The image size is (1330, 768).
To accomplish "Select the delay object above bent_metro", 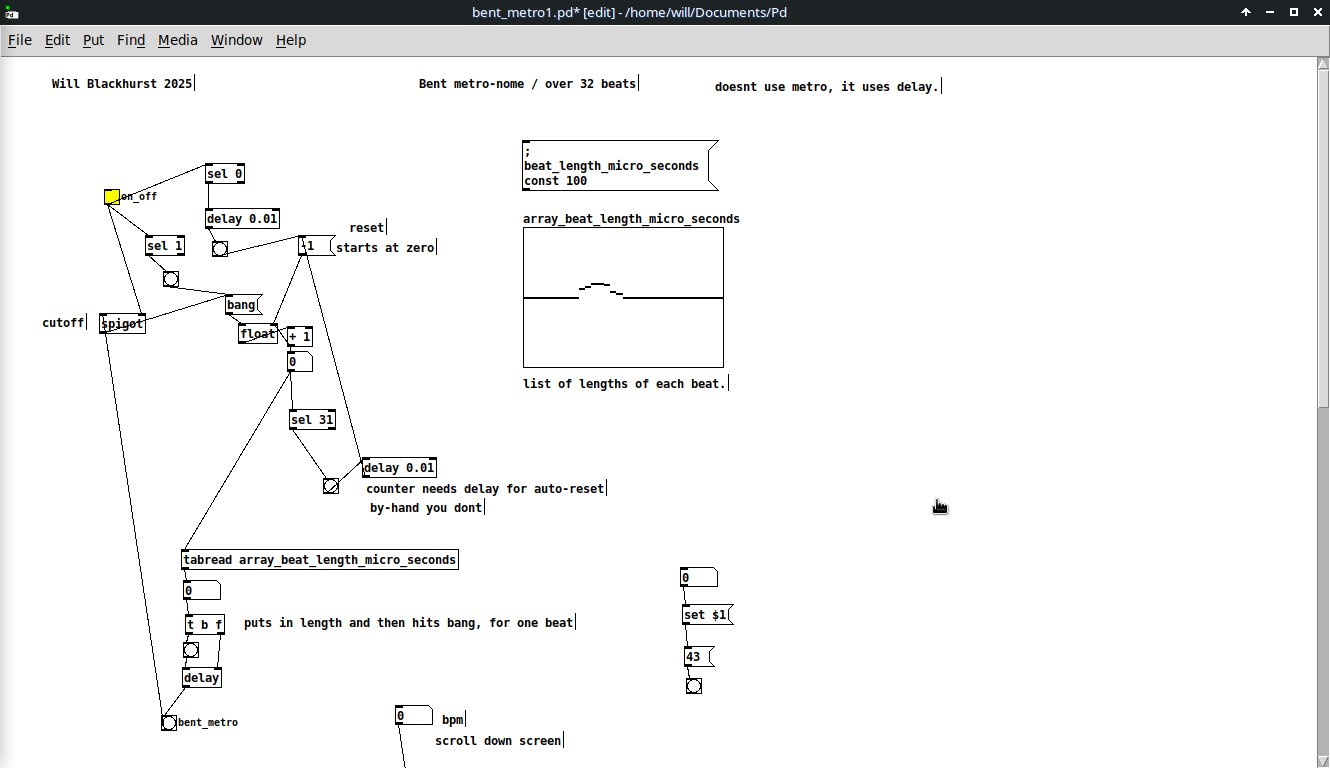I will coord(202,678).
